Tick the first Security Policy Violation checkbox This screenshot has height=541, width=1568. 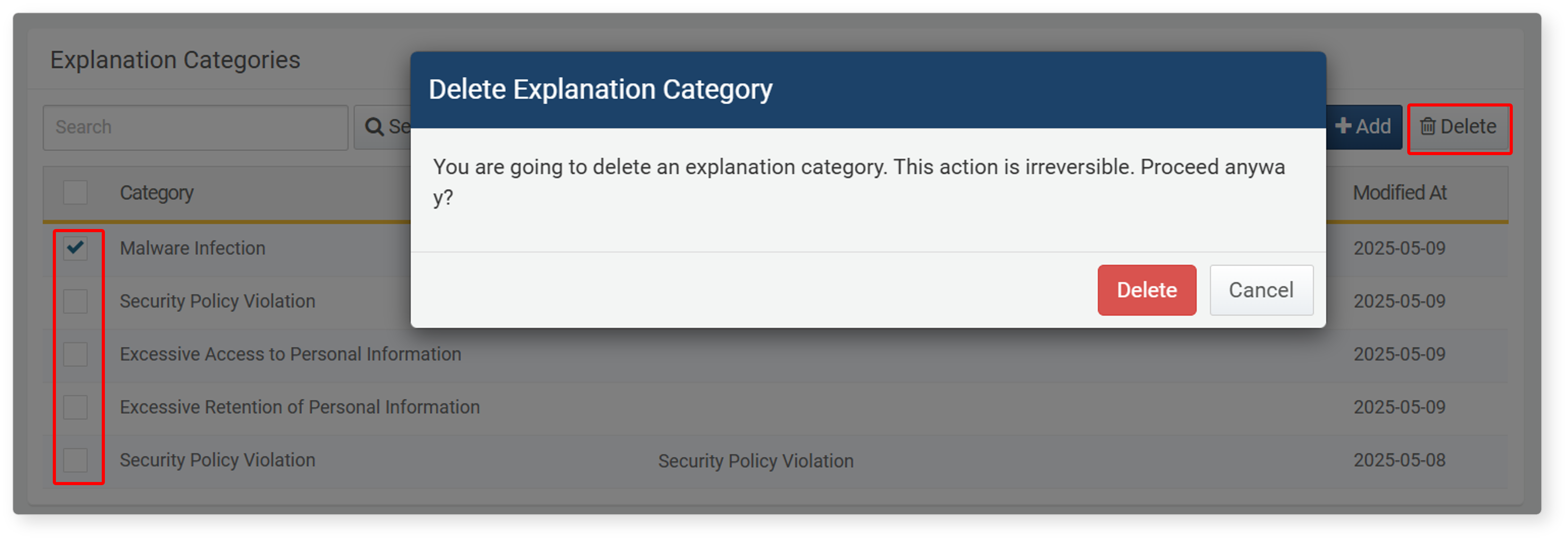[x=75, y=301]
